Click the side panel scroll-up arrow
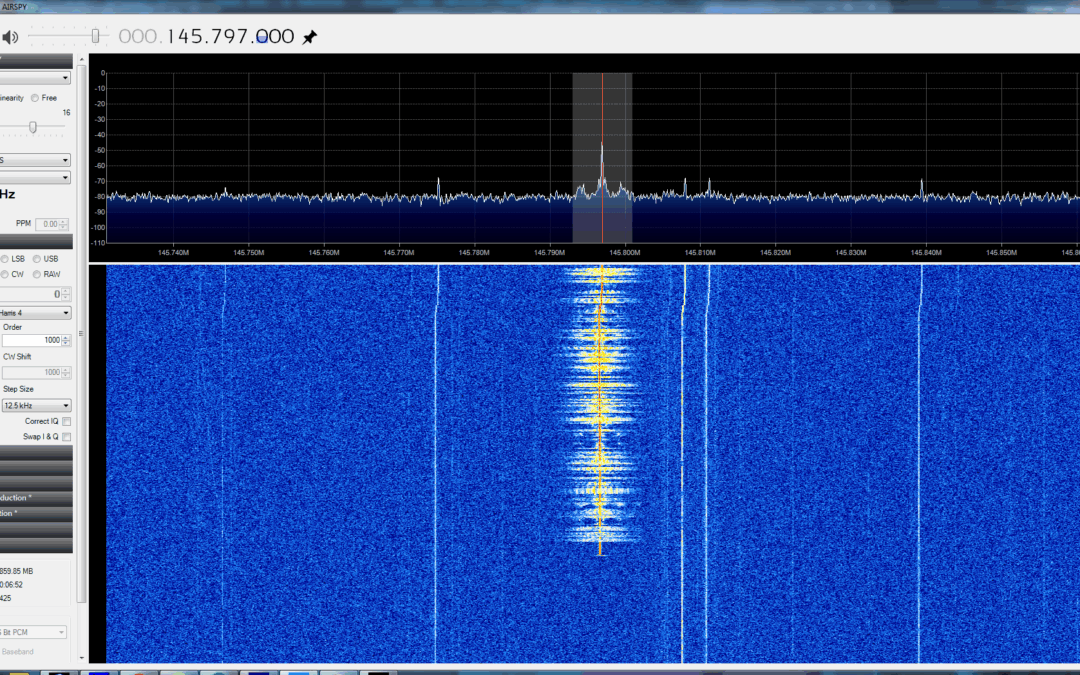 82,60
